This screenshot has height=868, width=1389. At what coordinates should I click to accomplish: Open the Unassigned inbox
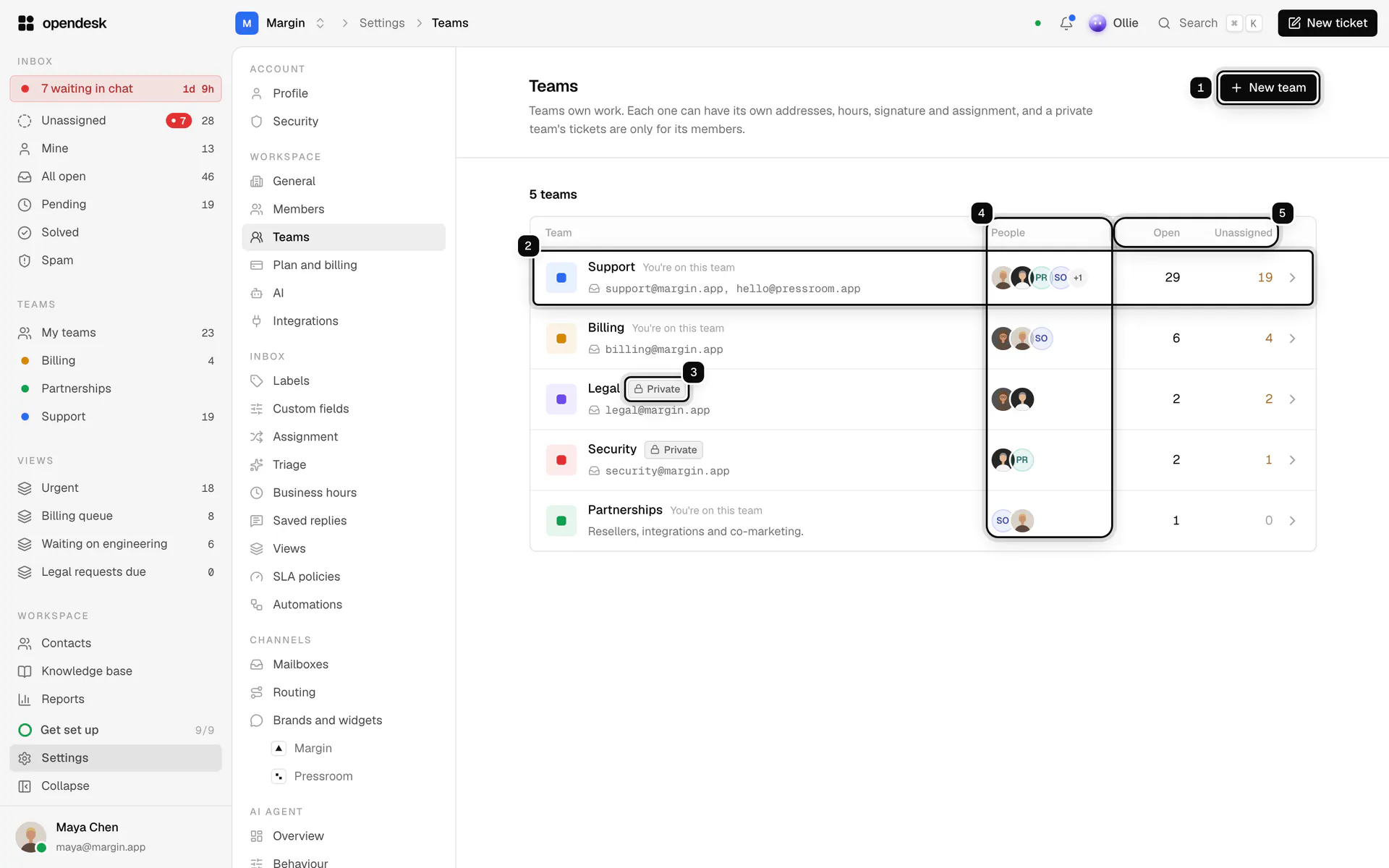click(116, 121)
